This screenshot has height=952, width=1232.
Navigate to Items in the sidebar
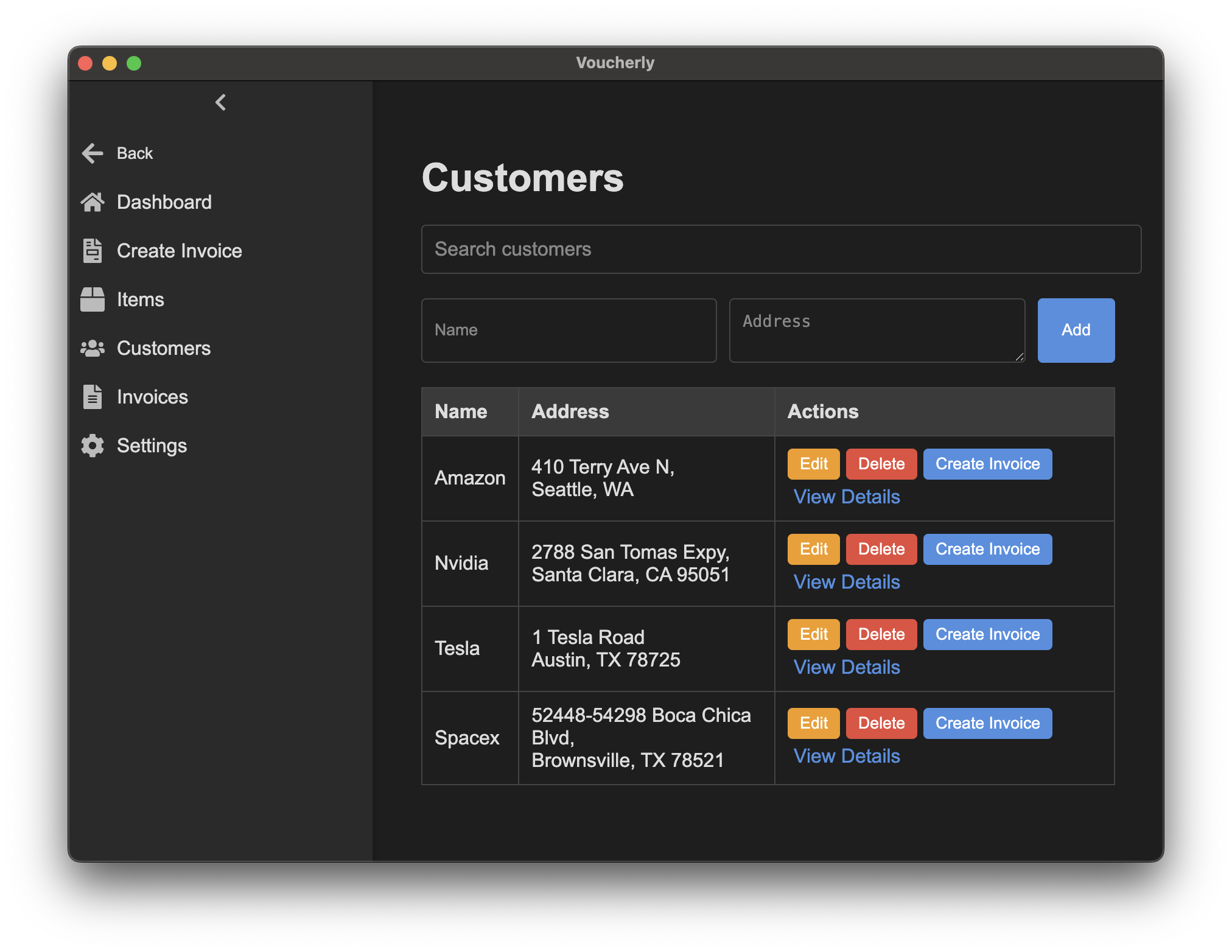point(141,299)
